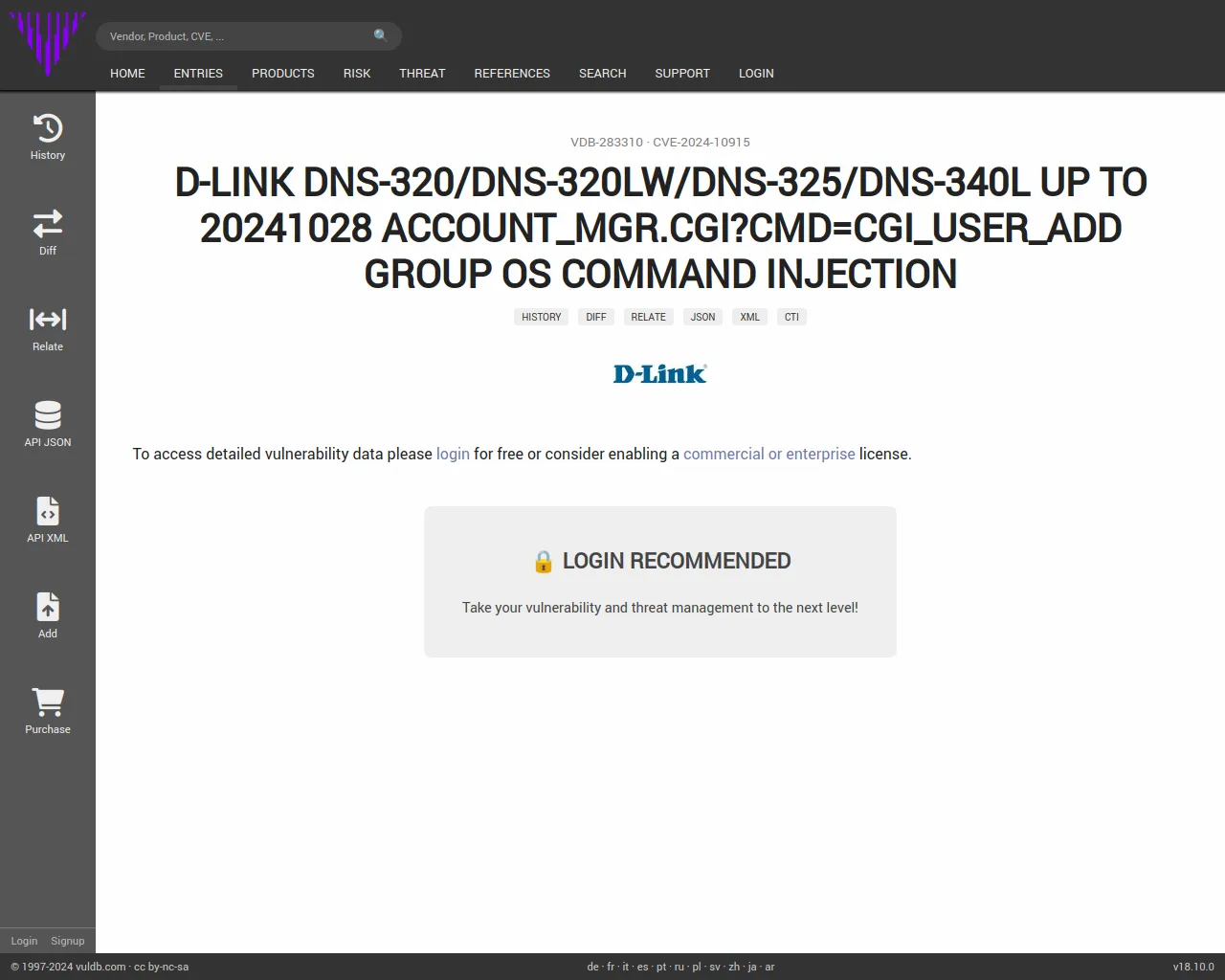The image size is (1225, 980).
Task: Switch language to 'fr' in footer
Action: point(611,967)
